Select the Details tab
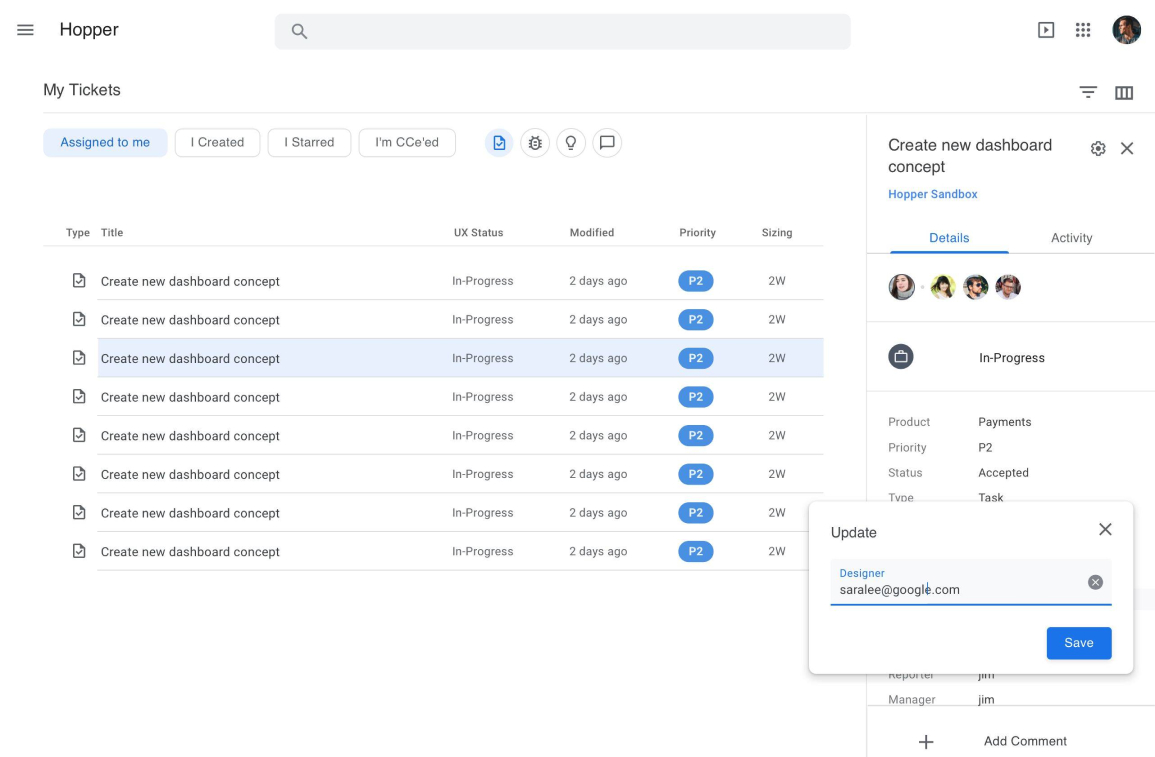 coord(949,238)
